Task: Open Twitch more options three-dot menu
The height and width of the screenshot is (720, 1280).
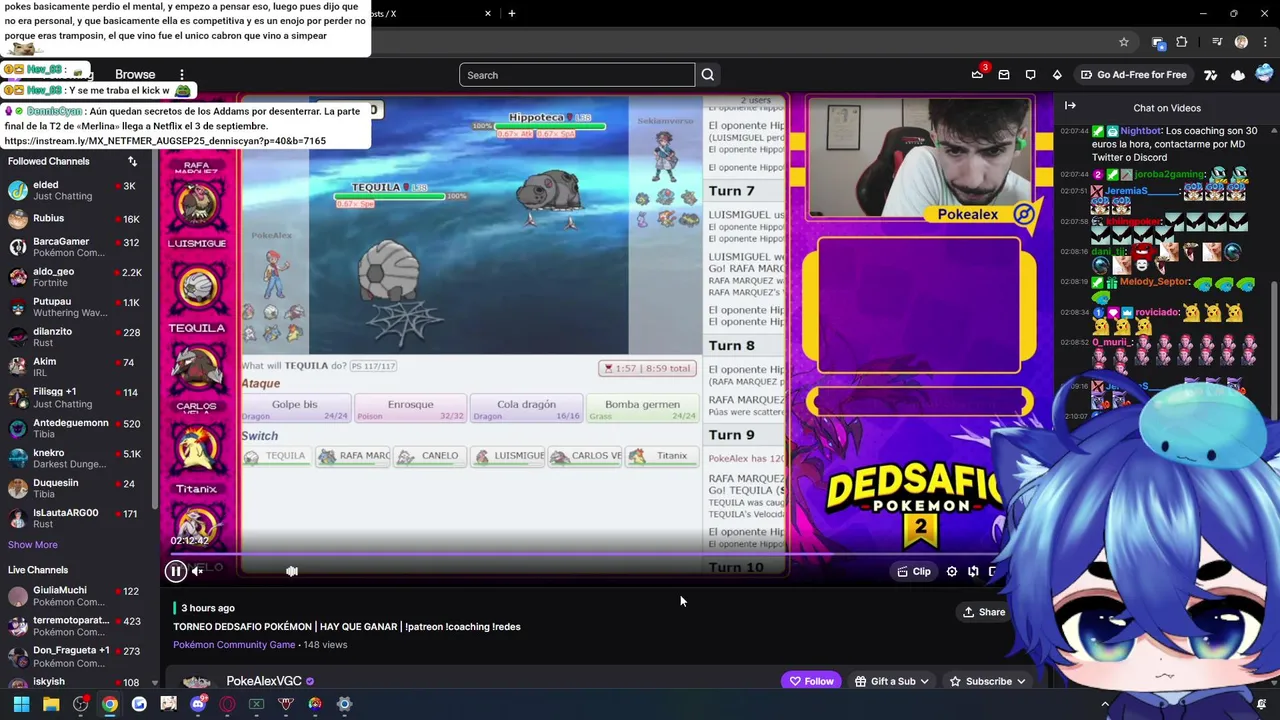Action: [x=182, y=75]
